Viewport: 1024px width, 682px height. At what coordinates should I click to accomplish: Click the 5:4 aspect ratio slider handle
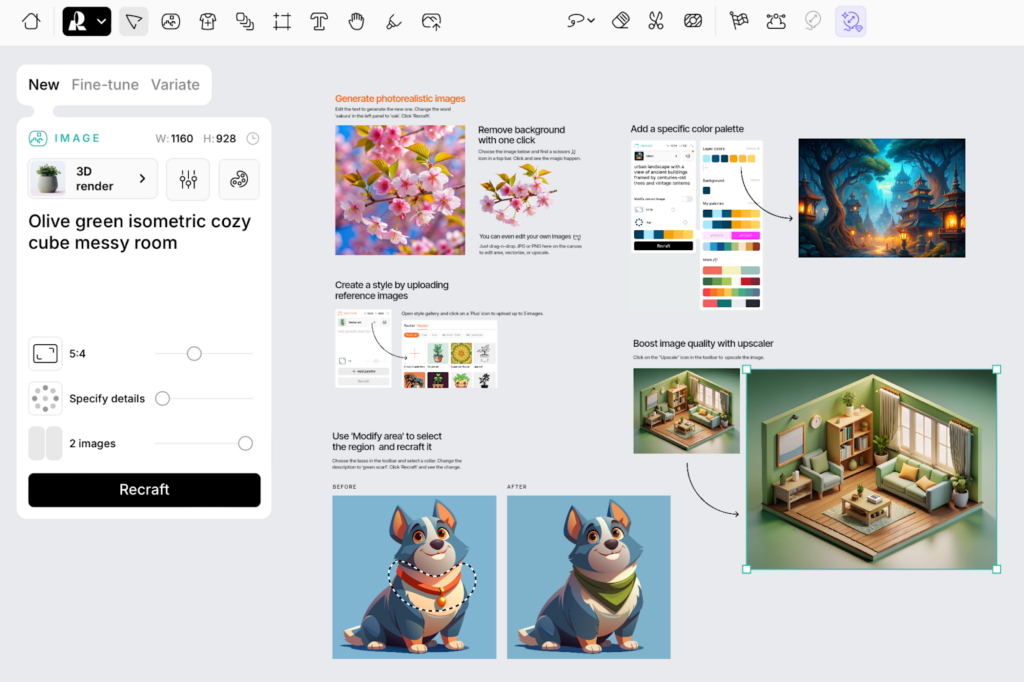point(194,353)
